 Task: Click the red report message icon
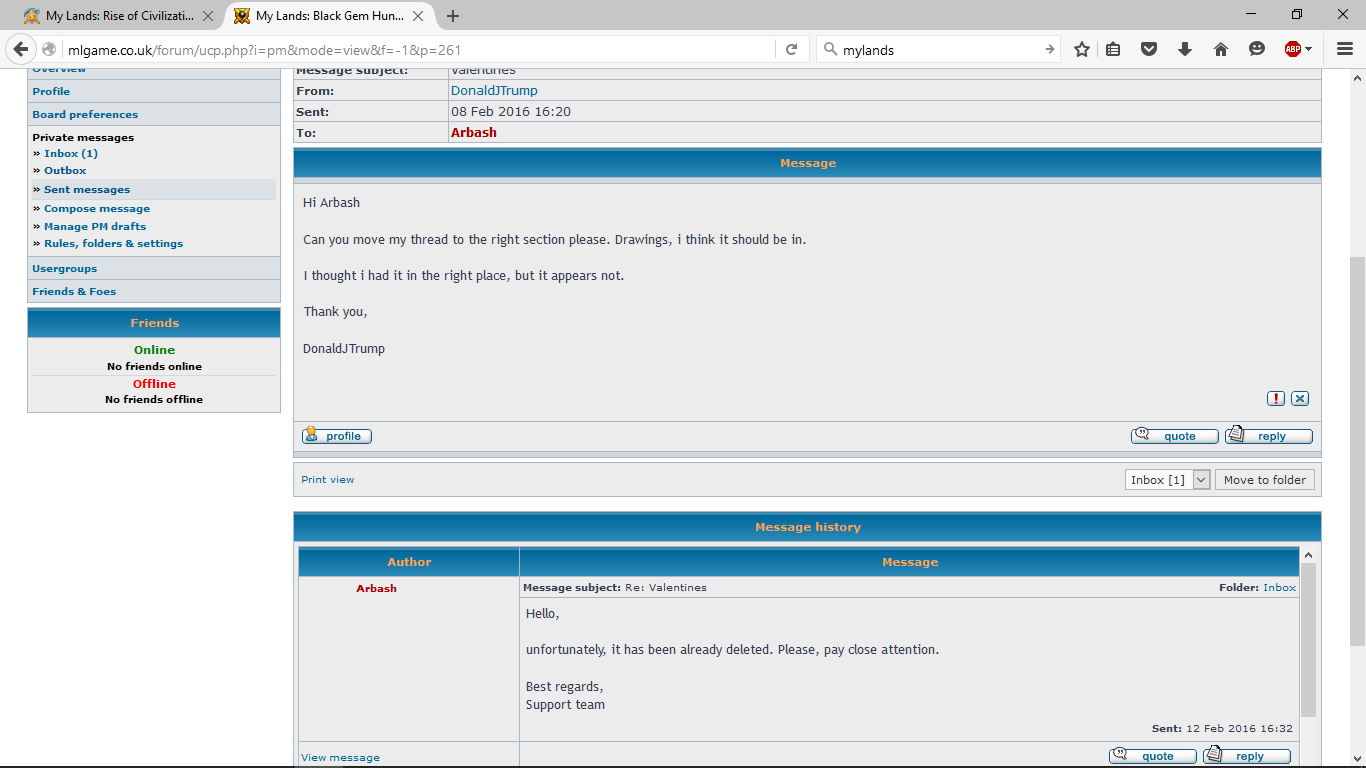click(x=1276, y=398)
